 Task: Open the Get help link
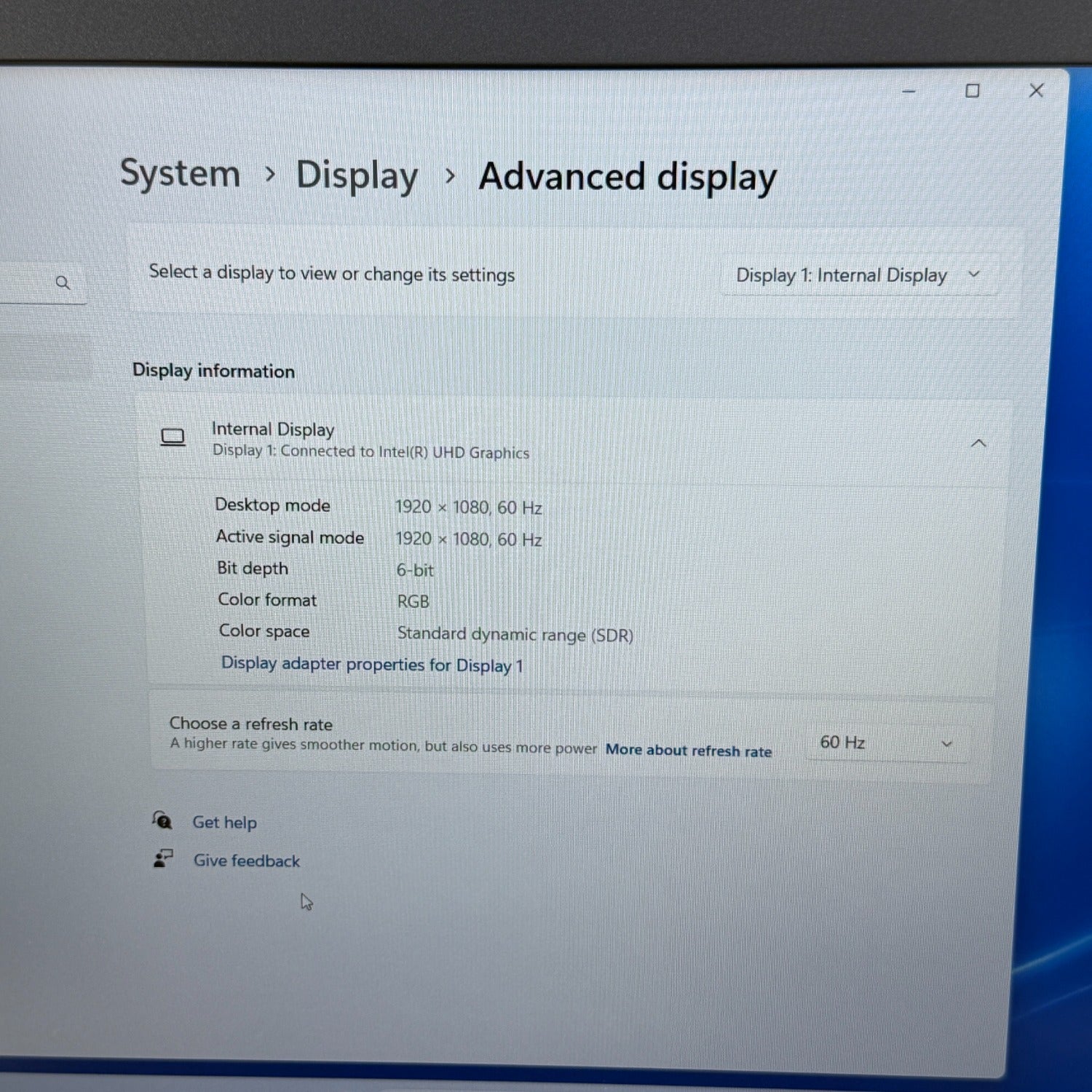coord(224,823)
